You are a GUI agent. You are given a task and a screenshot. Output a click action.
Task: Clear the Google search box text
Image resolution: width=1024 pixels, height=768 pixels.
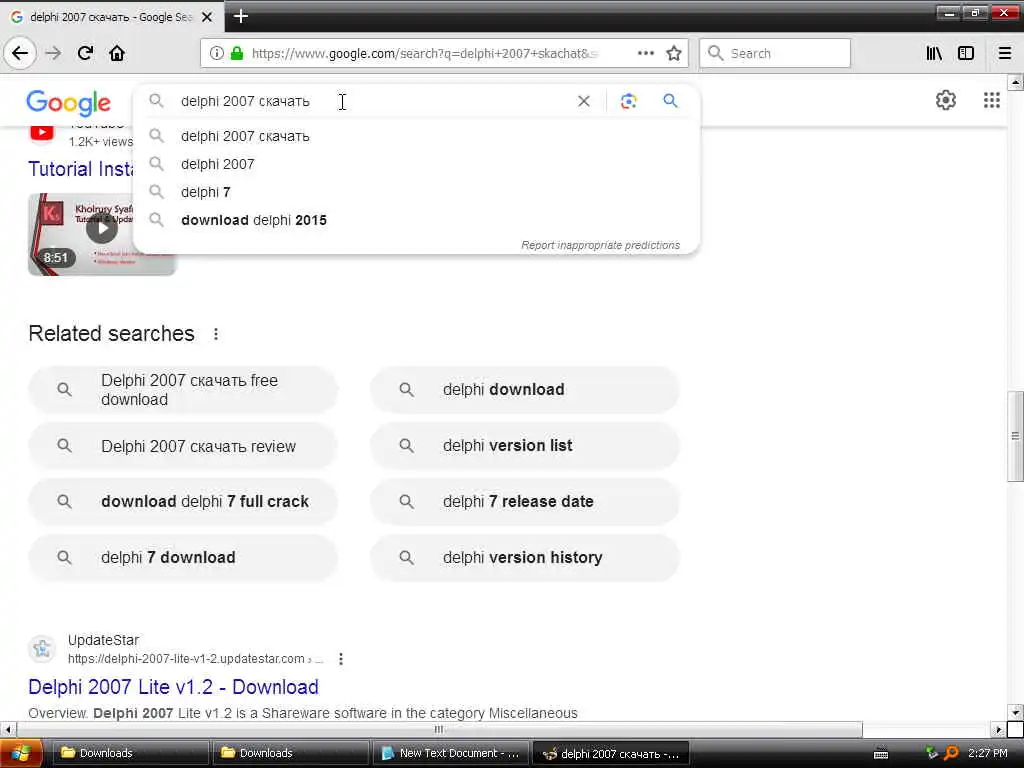click(x=584, y=101)
